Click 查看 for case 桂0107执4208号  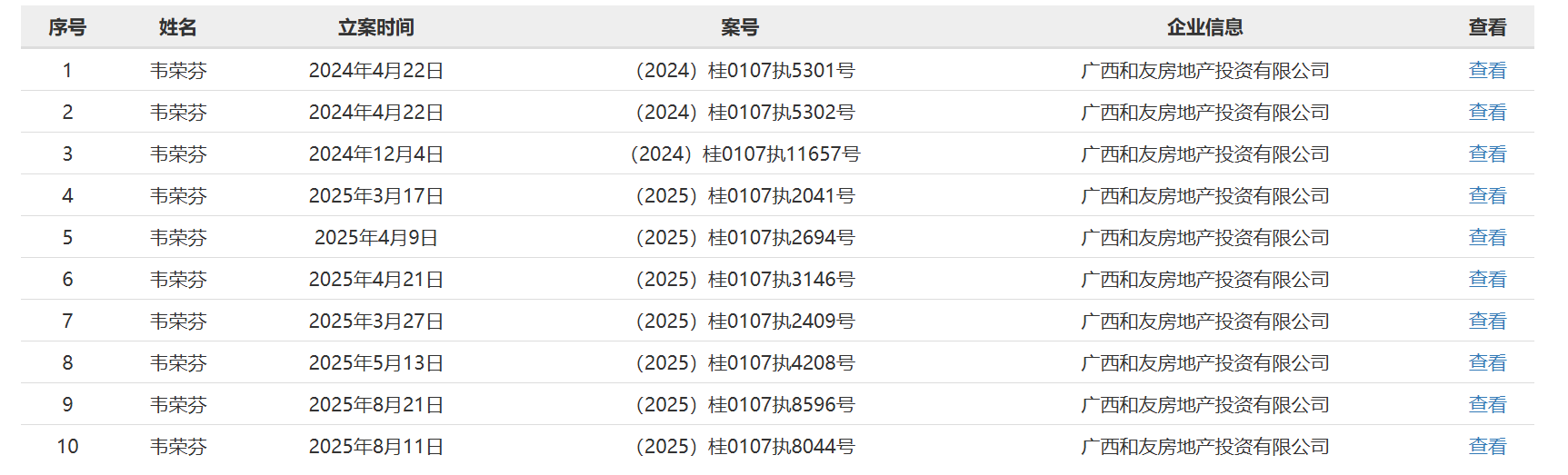coord(1487,362)
